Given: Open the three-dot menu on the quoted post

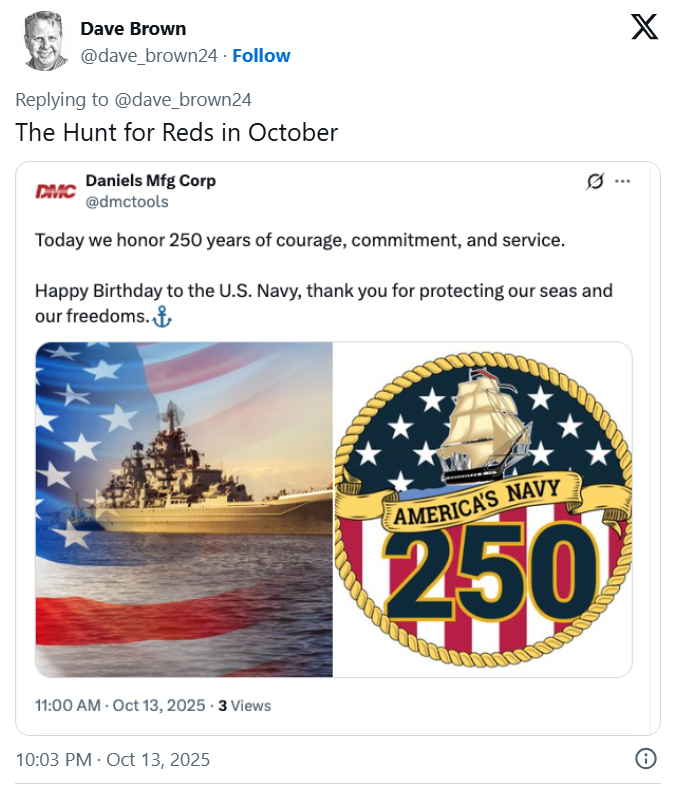Looking at the screenshot, I should point(622,181).
